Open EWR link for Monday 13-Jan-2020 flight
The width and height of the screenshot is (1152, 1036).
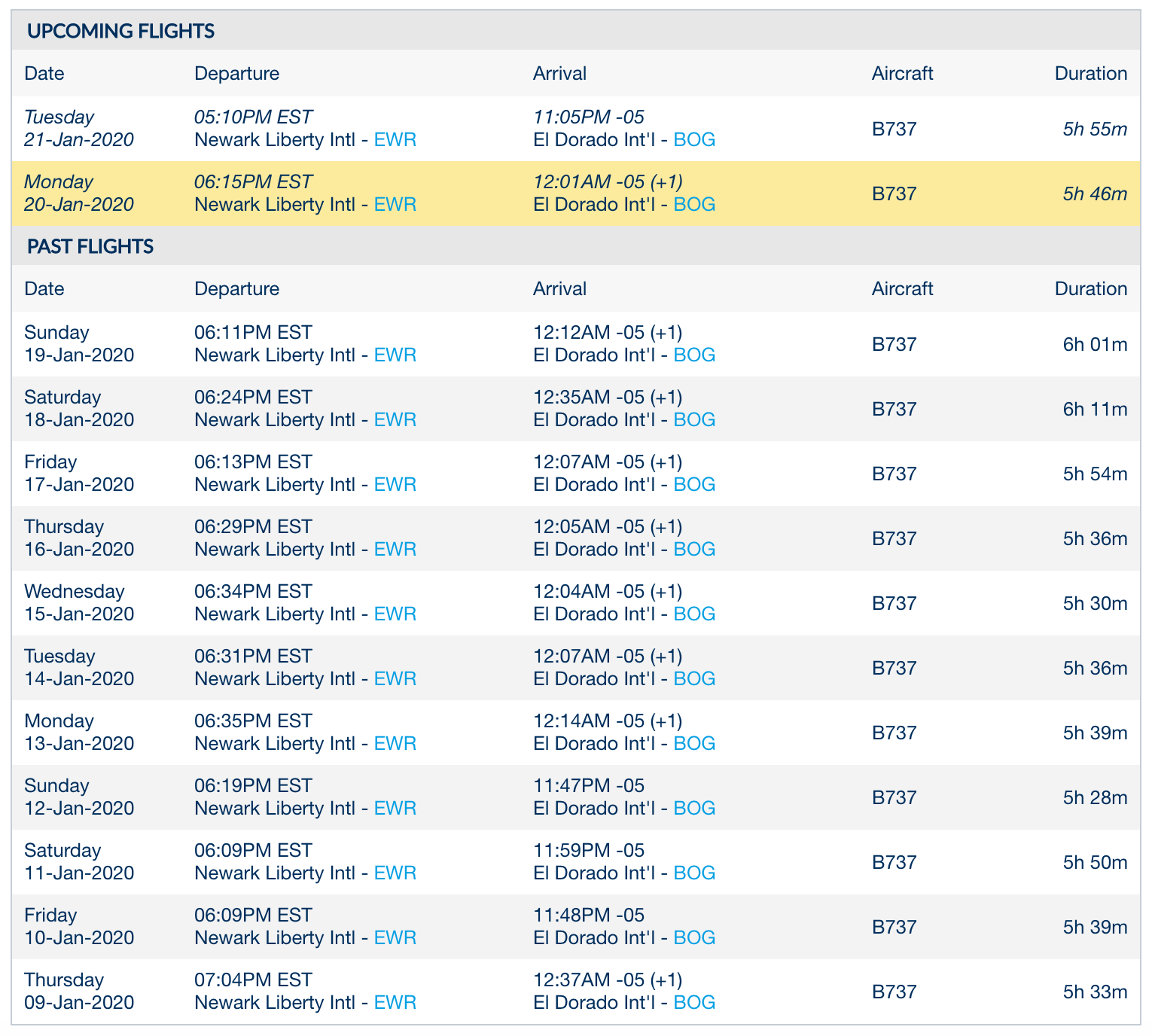click(395, 744)
